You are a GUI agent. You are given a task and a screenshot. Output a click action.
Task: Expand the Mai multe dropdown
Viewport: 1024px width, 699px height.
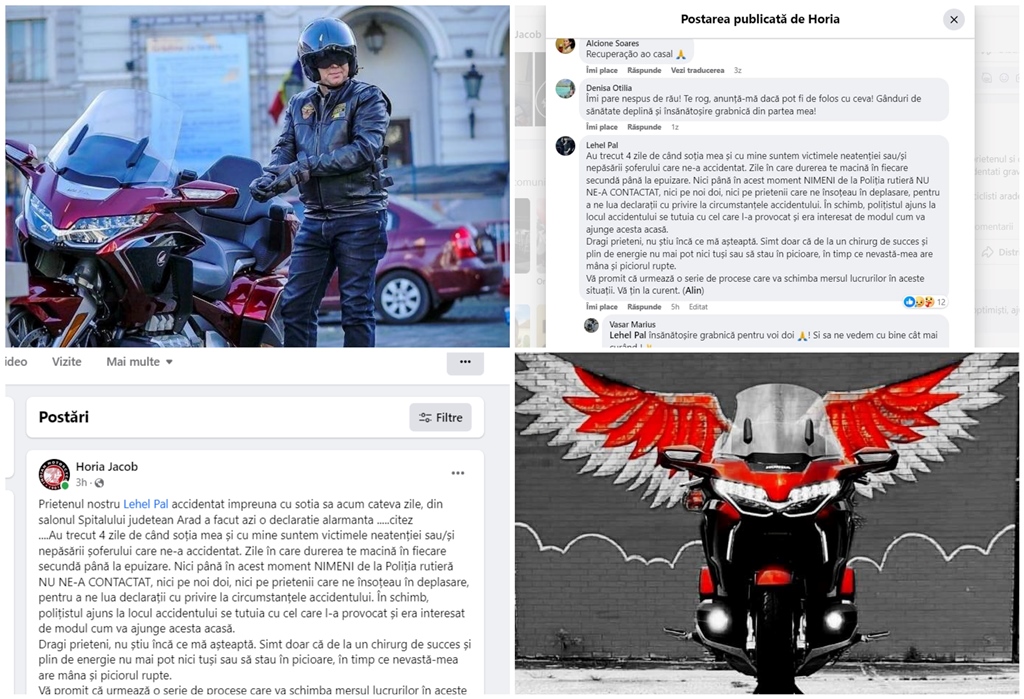coord(139,362)
